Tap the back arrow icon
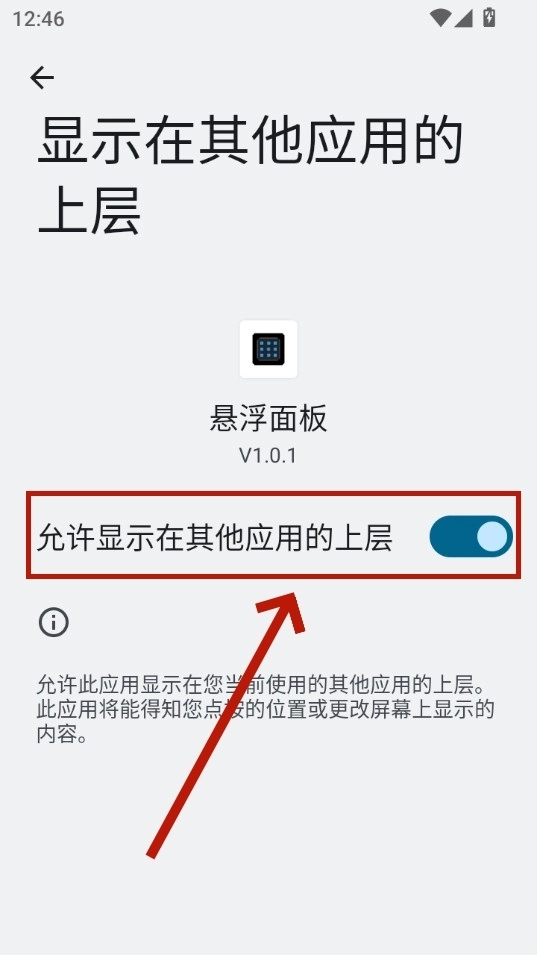This screenshot has width=537, height=955. [42, 78]
